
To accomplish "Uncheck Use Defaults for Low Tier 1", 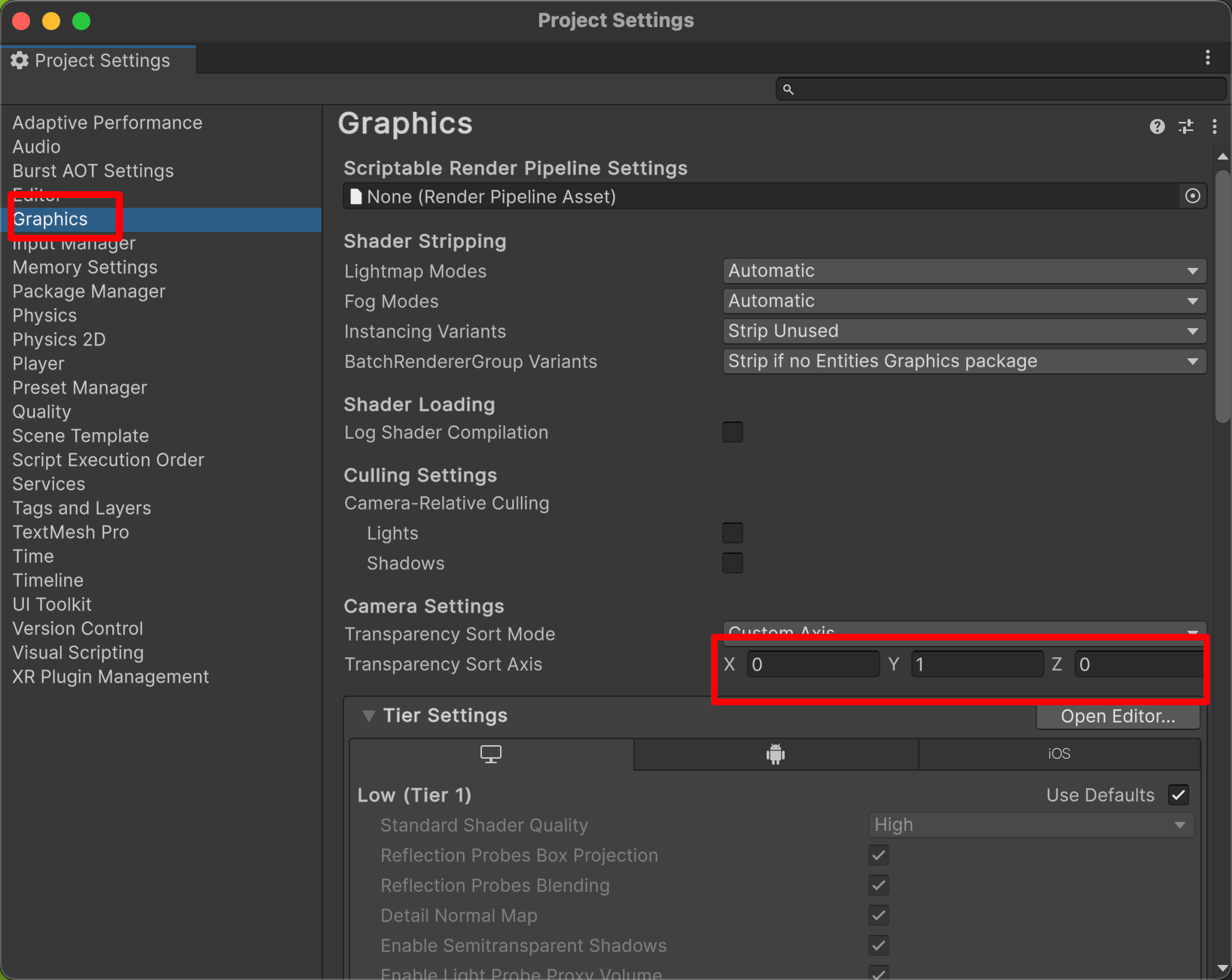I will [1179, 795].
